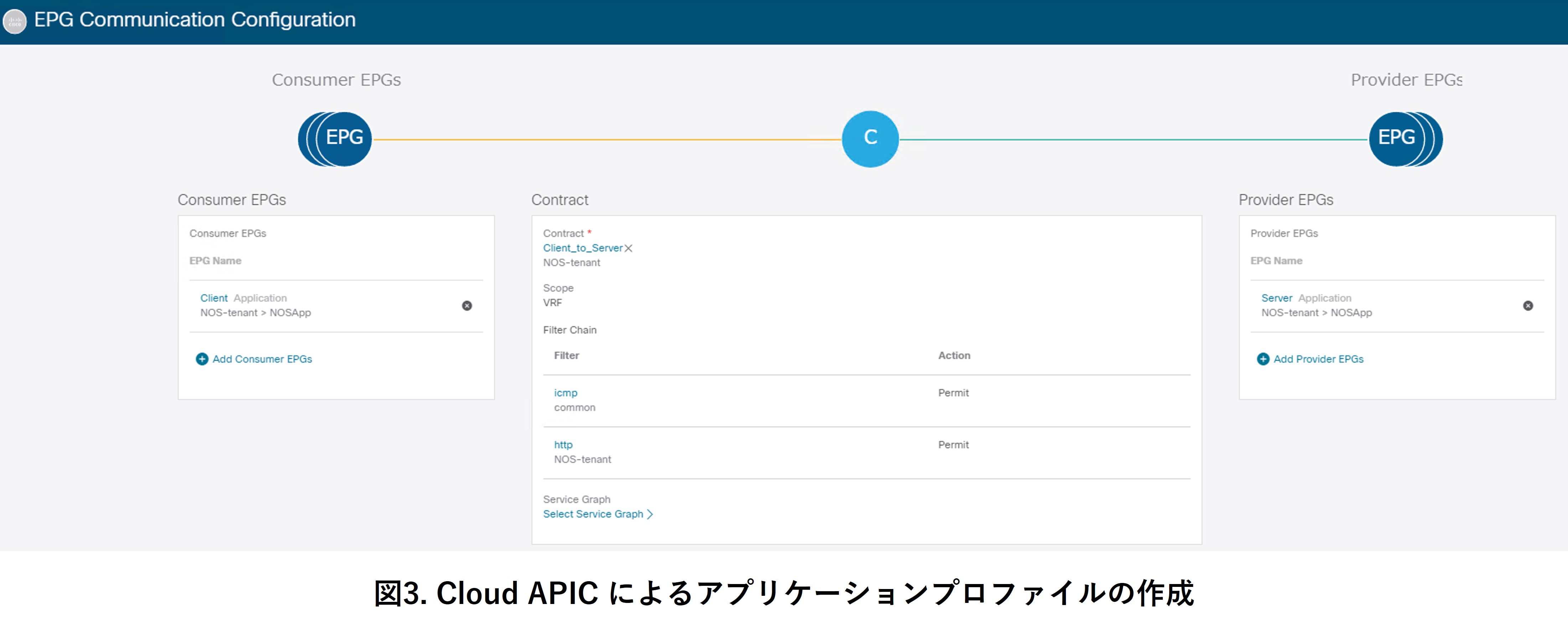Click the Consumer EPG Name column header
Screen dimensions: 1568x630
pyautogui.click(x=215, y=260)
